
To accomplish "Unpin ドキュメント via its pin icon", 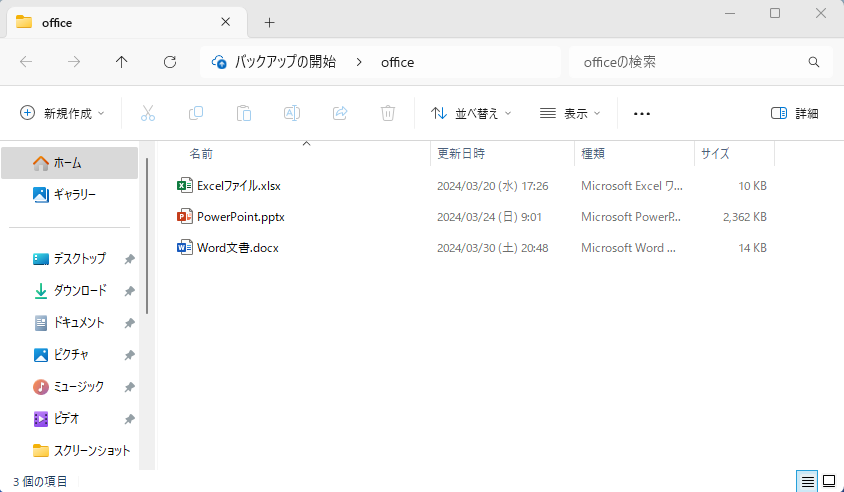I will click(x=129, y=323).
